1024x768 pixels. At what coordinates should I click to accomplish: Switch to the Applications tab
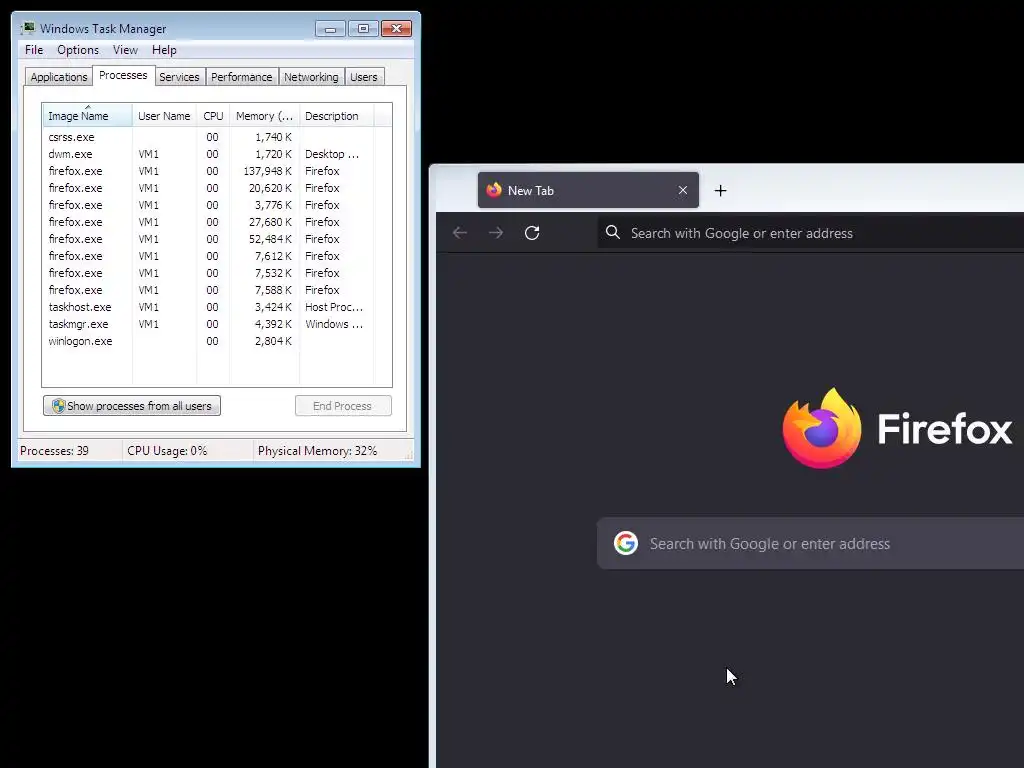tap(59, 77)
